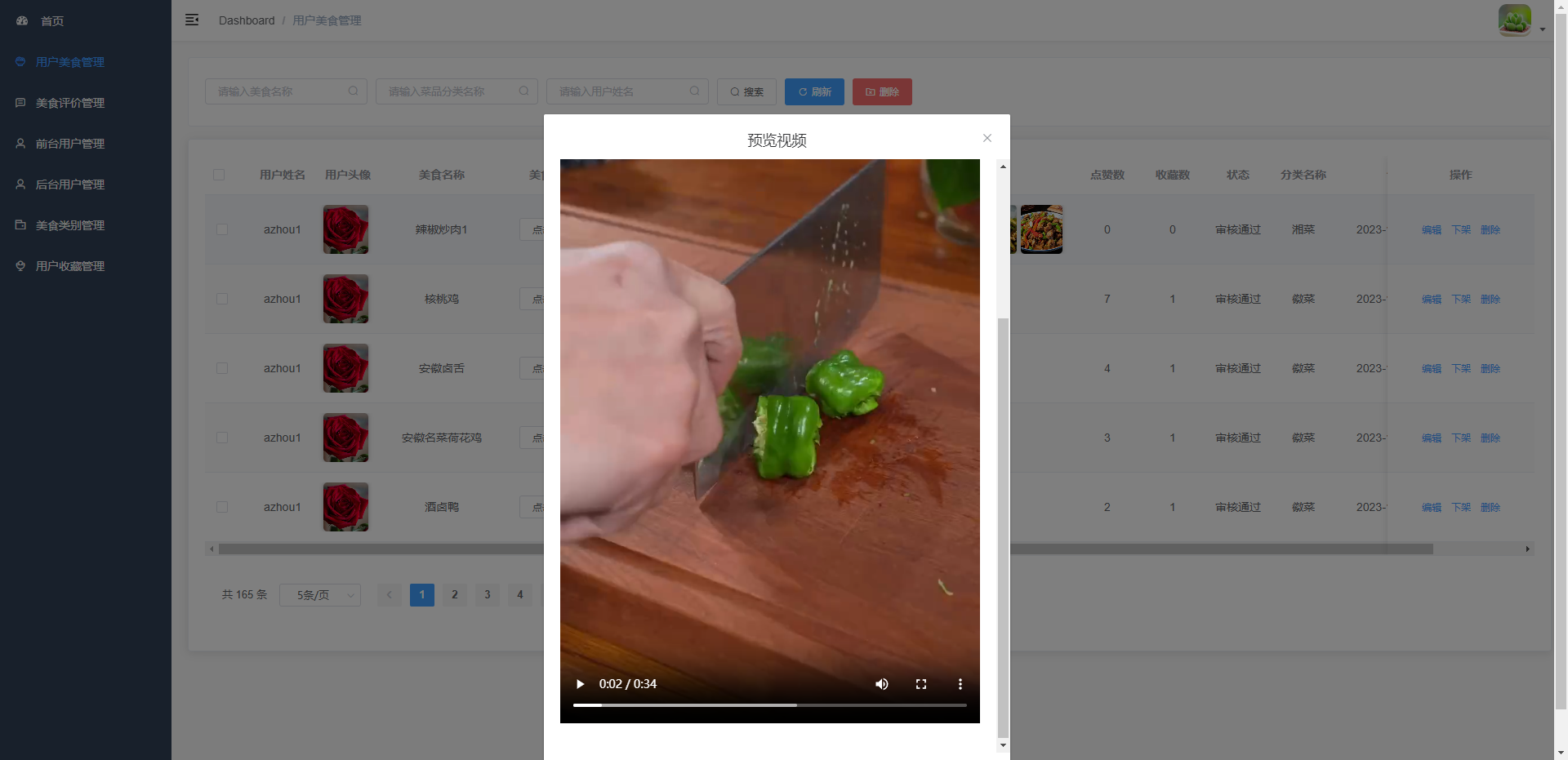Go to 美食类别管理 menu item
Viewport: 1568px width, 760px height.
(x=69, y=225)
